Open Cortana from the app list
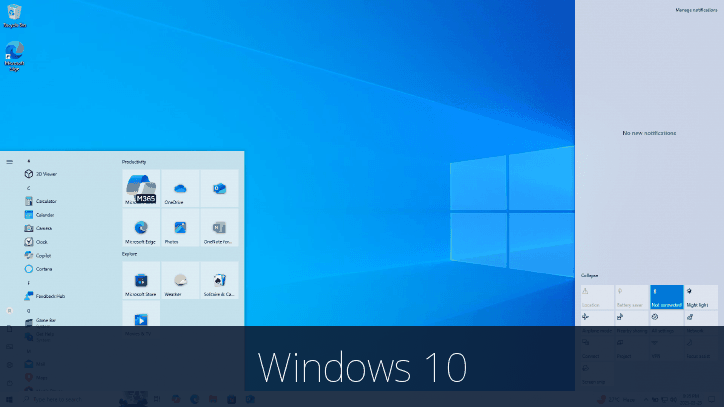This screenshot has width=724, height=407. (38, 269)
